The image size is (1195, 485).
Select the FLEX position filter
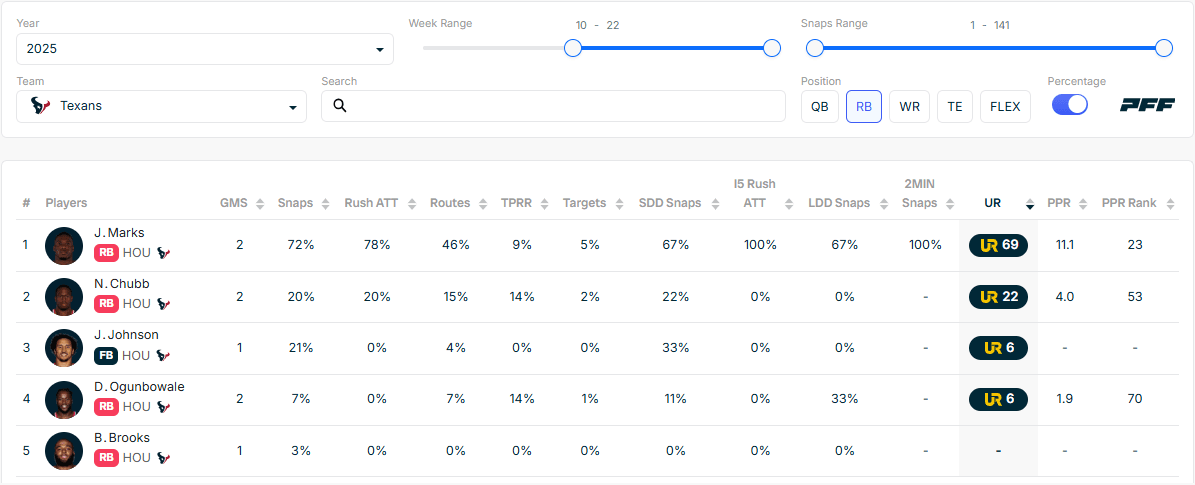pos(1005,106)
